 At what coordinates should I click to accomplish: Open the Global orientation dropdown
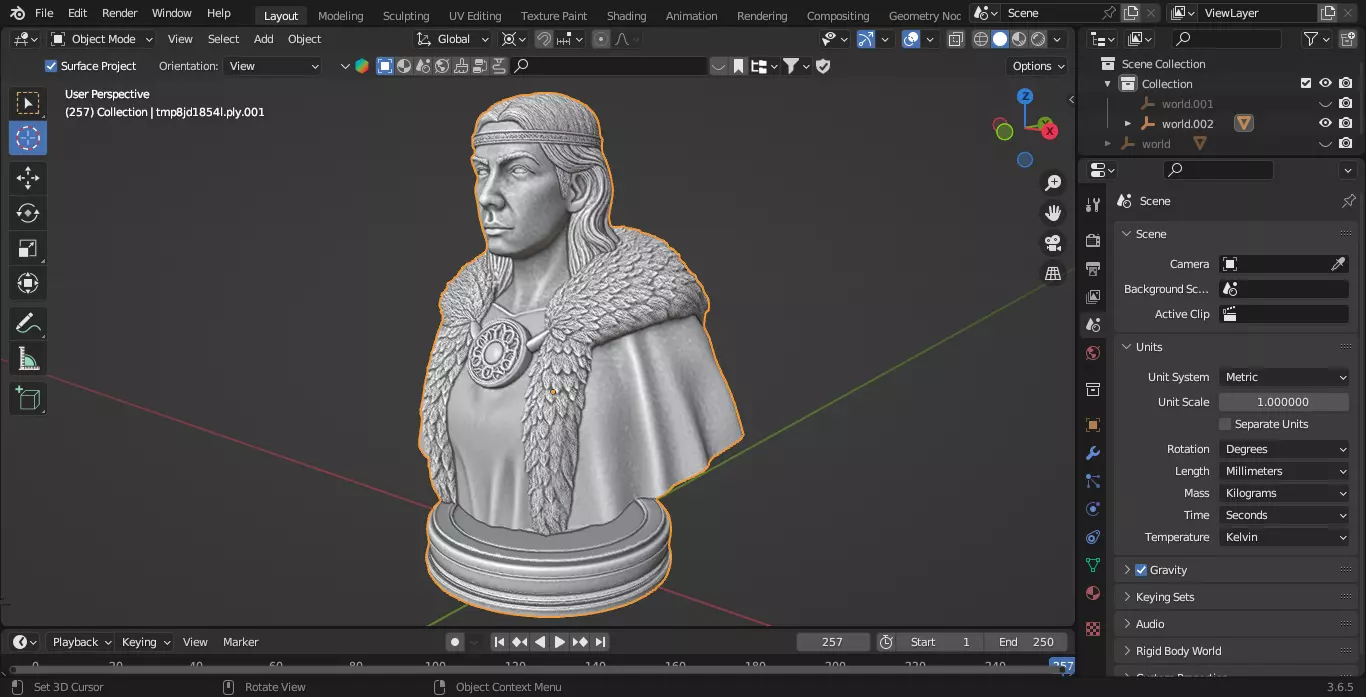(453, 39)
